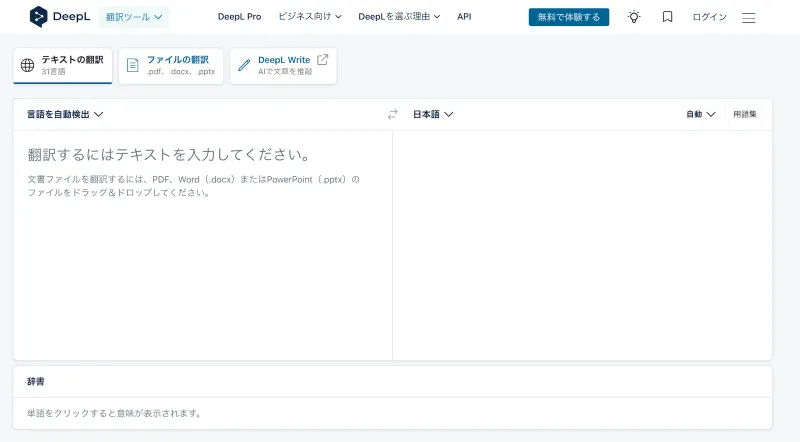Open the 翻訳ツール dropdown
Viewport: 800px width, 442px height.
134,17
